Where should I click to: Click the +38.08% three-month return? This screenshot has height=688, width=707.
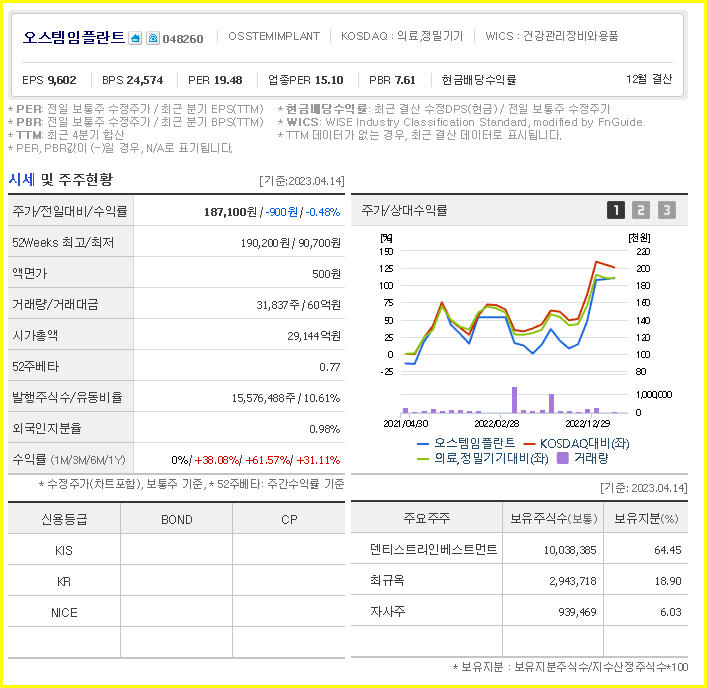216,460
